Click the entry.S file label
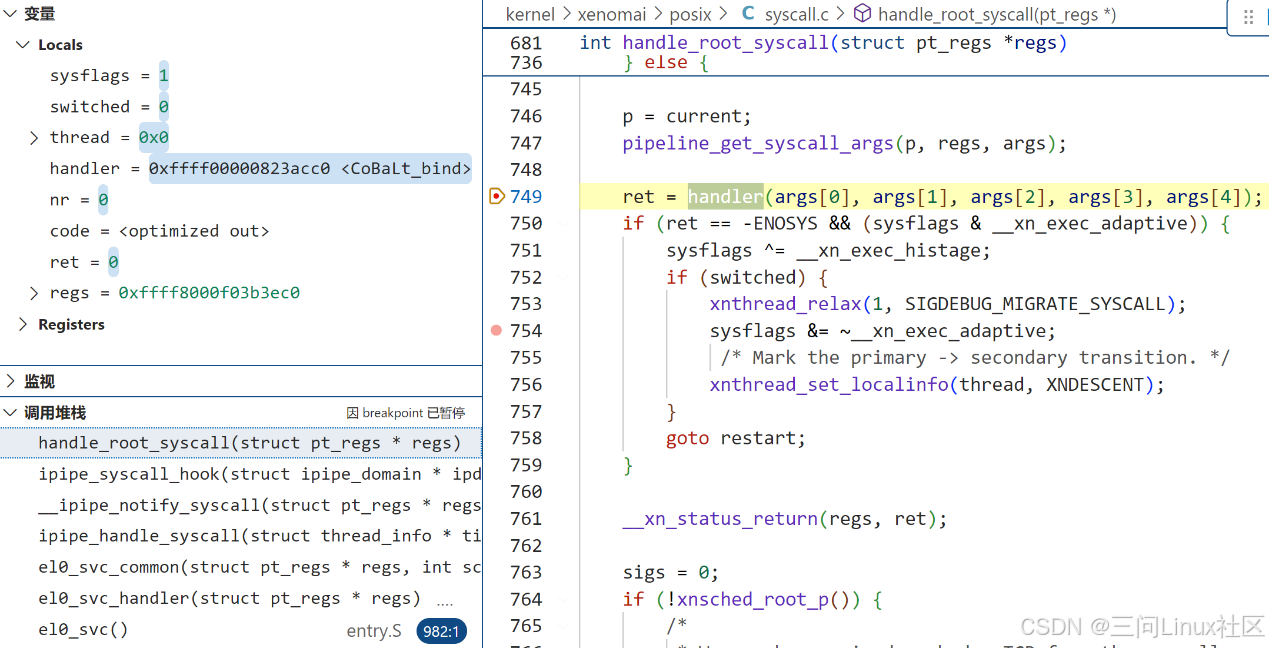 (374, 631)
